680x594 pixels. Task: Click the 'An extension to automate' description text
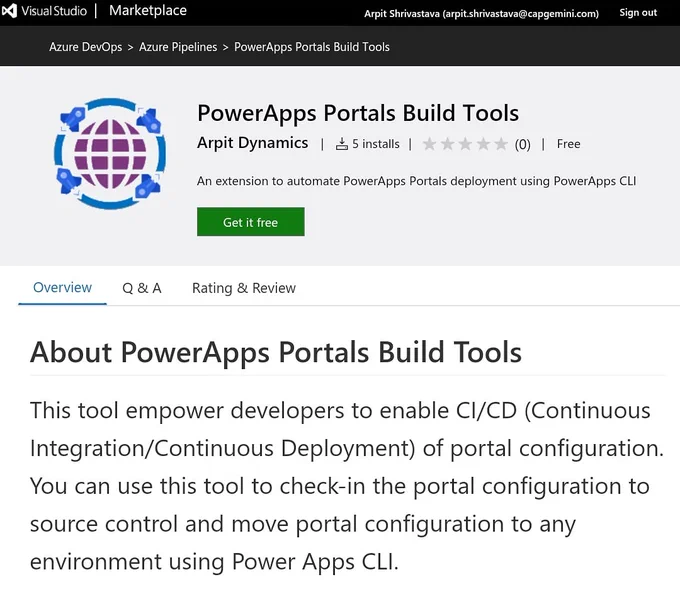click(x=416, y=181)
